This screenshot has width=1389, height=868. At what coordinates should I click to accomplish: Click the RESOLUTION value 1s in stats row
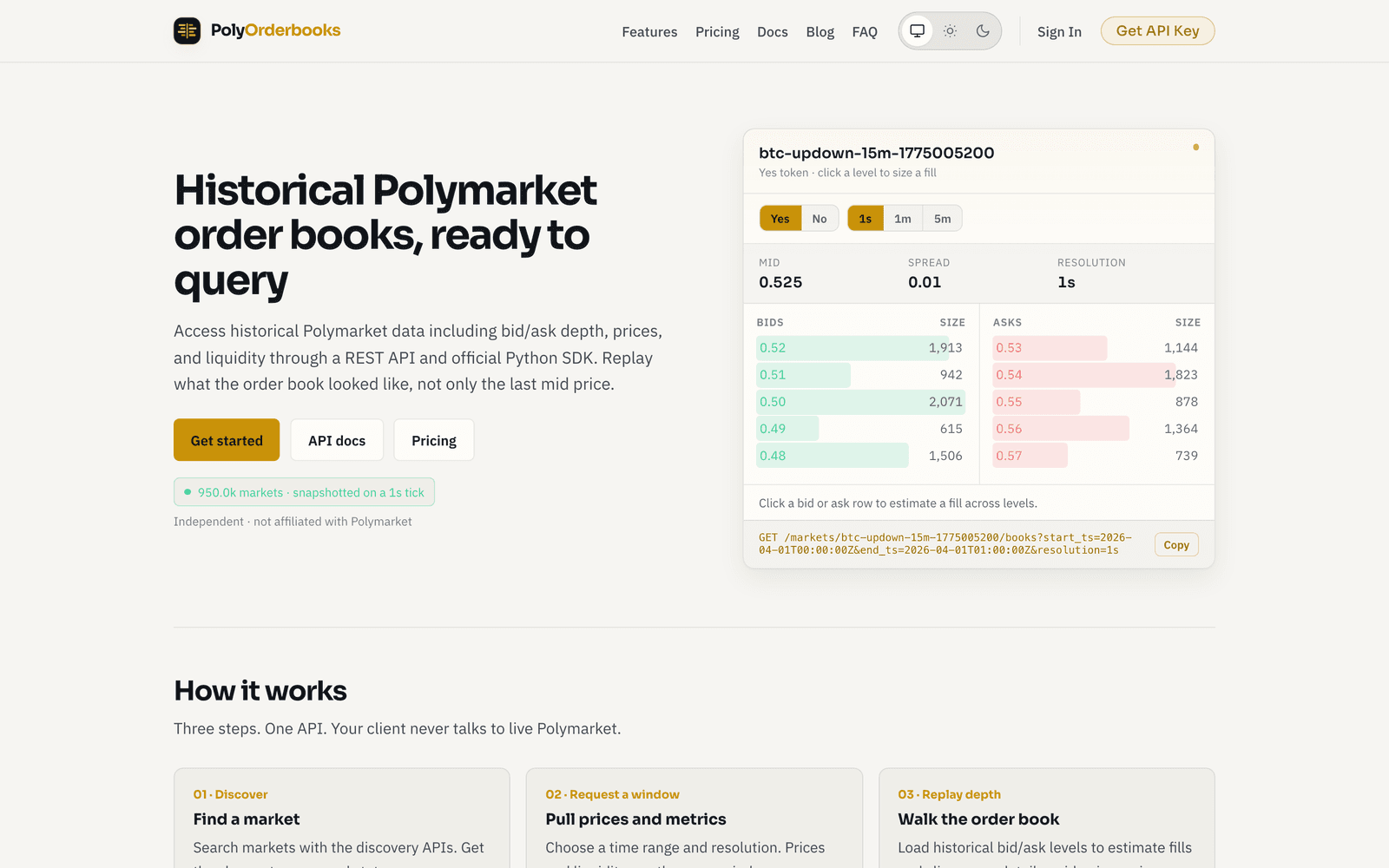click(1066, 282)
